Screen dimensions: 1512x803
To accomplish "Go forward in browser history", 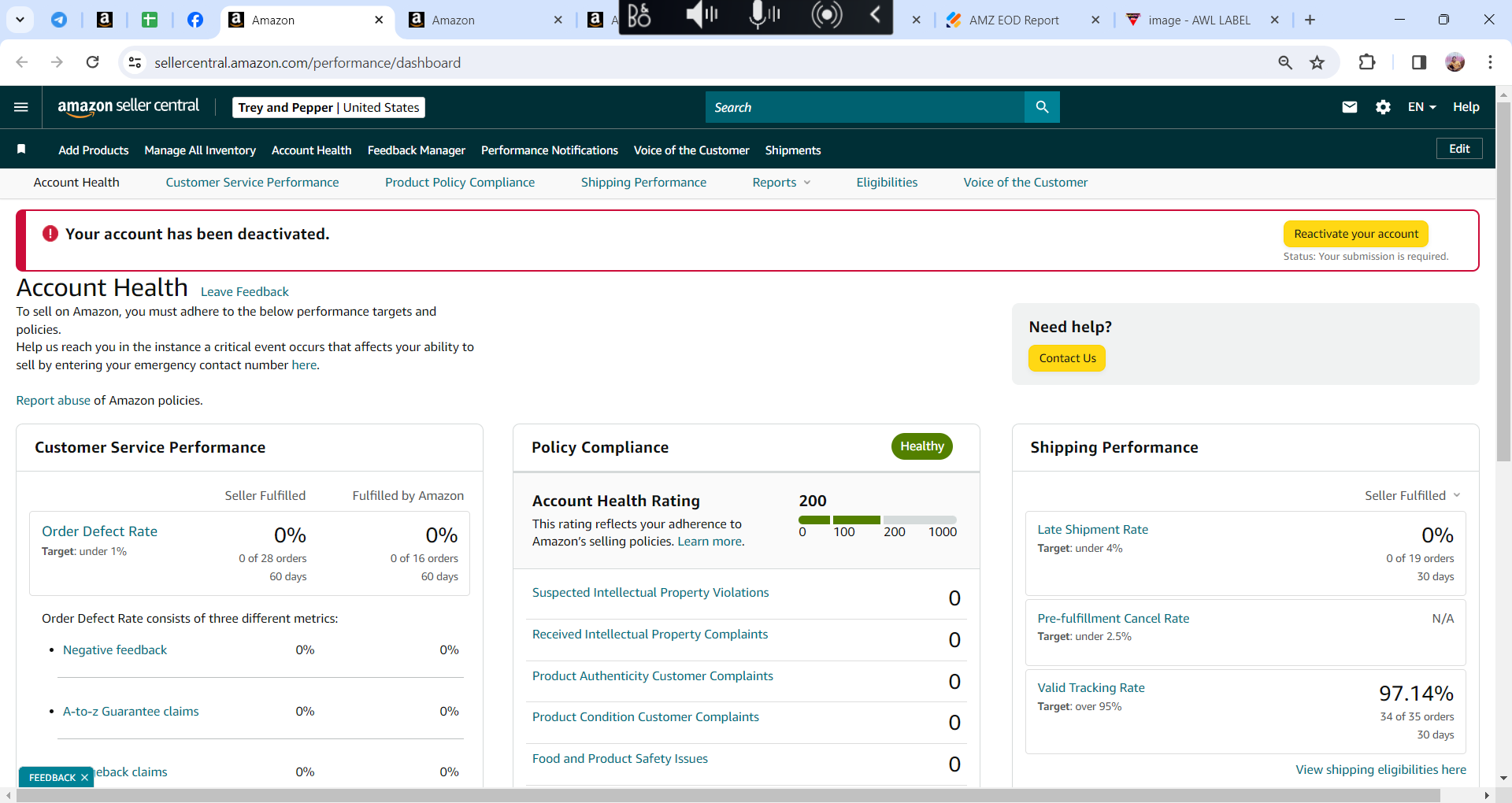I will pyautogui.click(x=57, y=62).
